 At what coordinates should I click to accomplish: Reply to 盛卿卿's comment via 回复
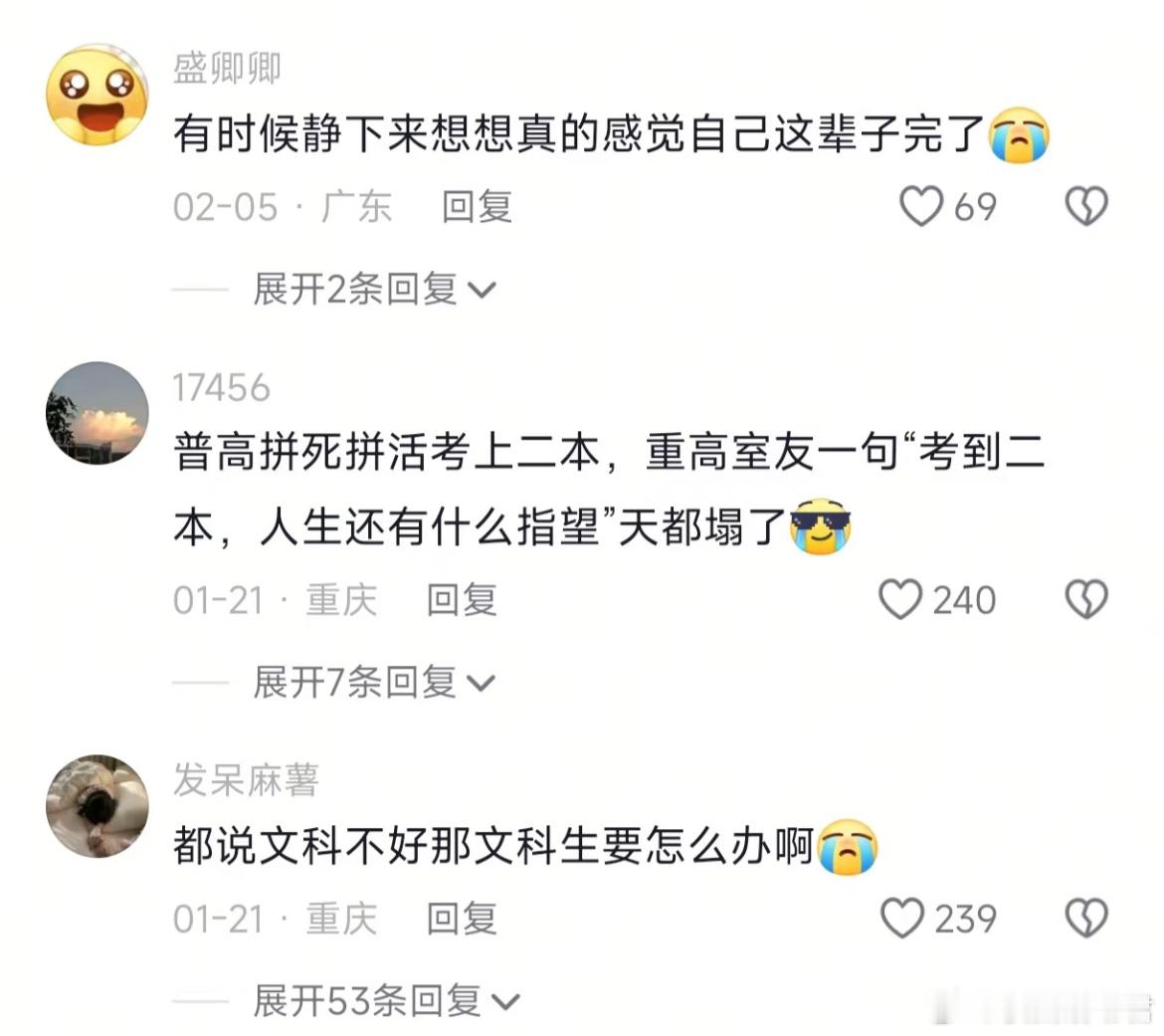[x=477, y=206]
